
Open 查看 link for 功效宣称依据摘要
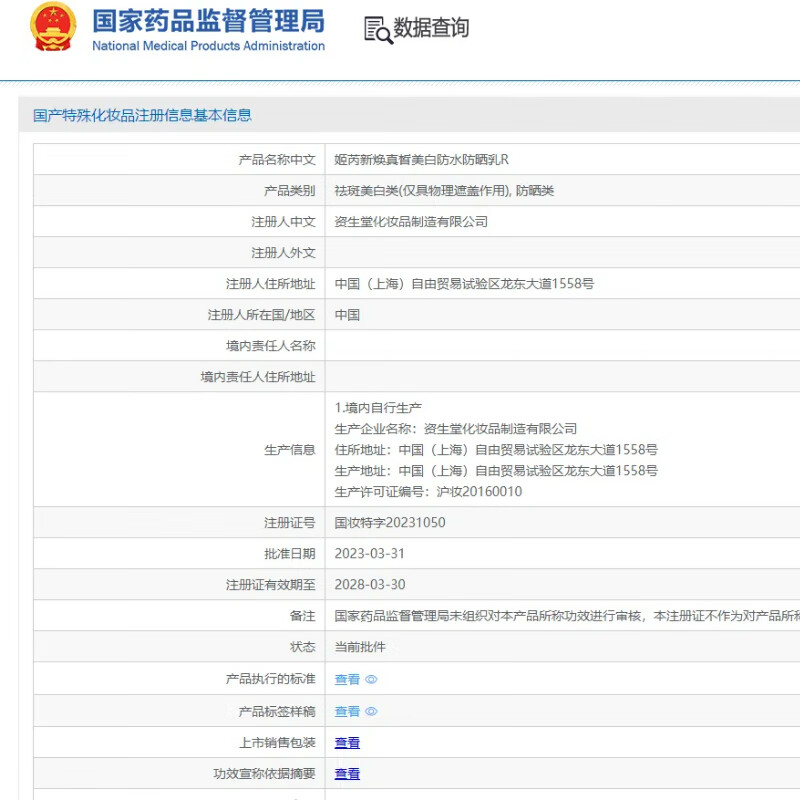coord(346,773)
